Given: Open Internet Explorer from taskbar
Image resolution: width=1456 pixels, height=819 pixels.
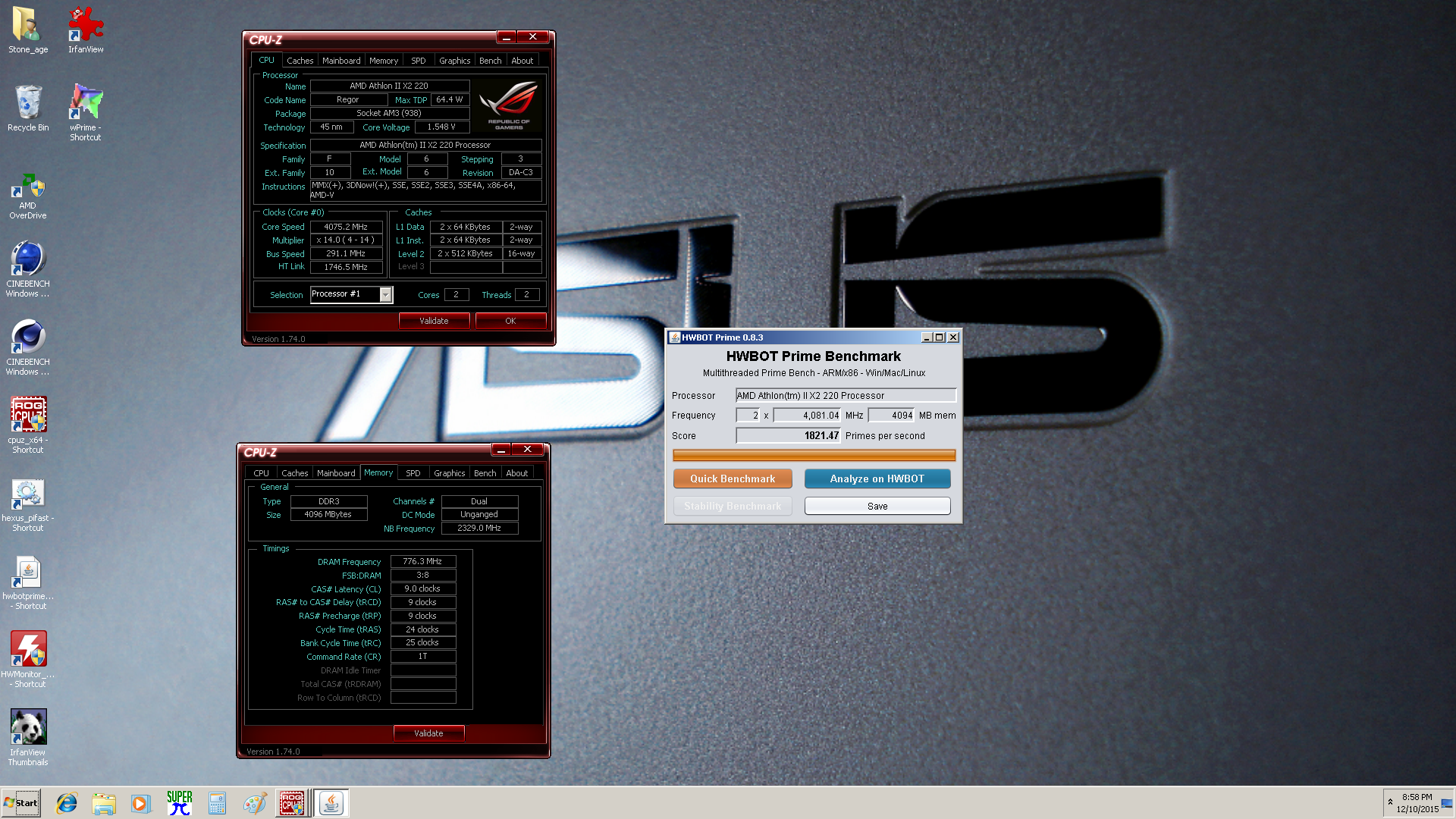Looking at the screenshot, I should [67, 803].
